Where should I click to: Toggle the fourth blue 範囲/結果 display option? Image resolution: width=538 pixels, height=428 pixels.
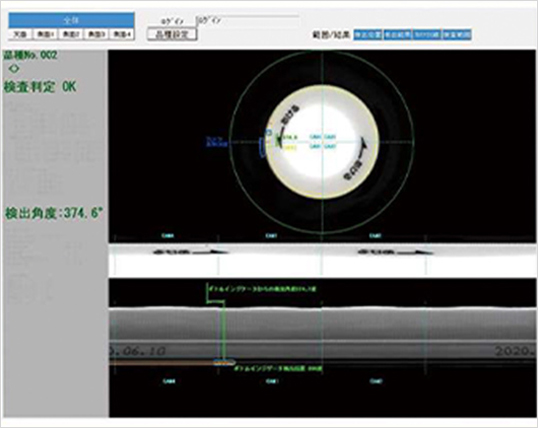coord(457,35)
